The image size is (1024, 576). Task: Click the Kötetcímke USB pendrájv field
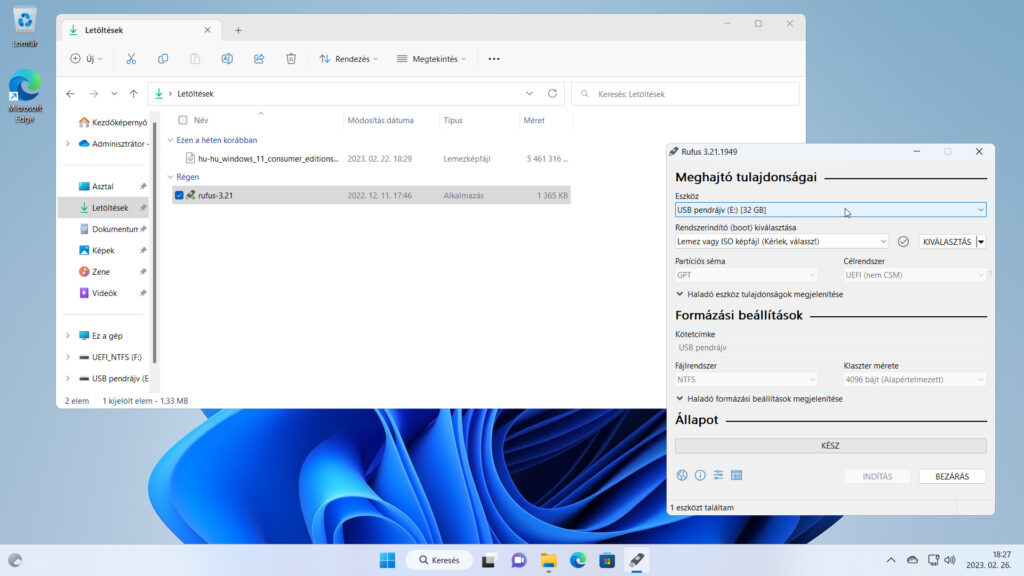[x=831, y=348]
